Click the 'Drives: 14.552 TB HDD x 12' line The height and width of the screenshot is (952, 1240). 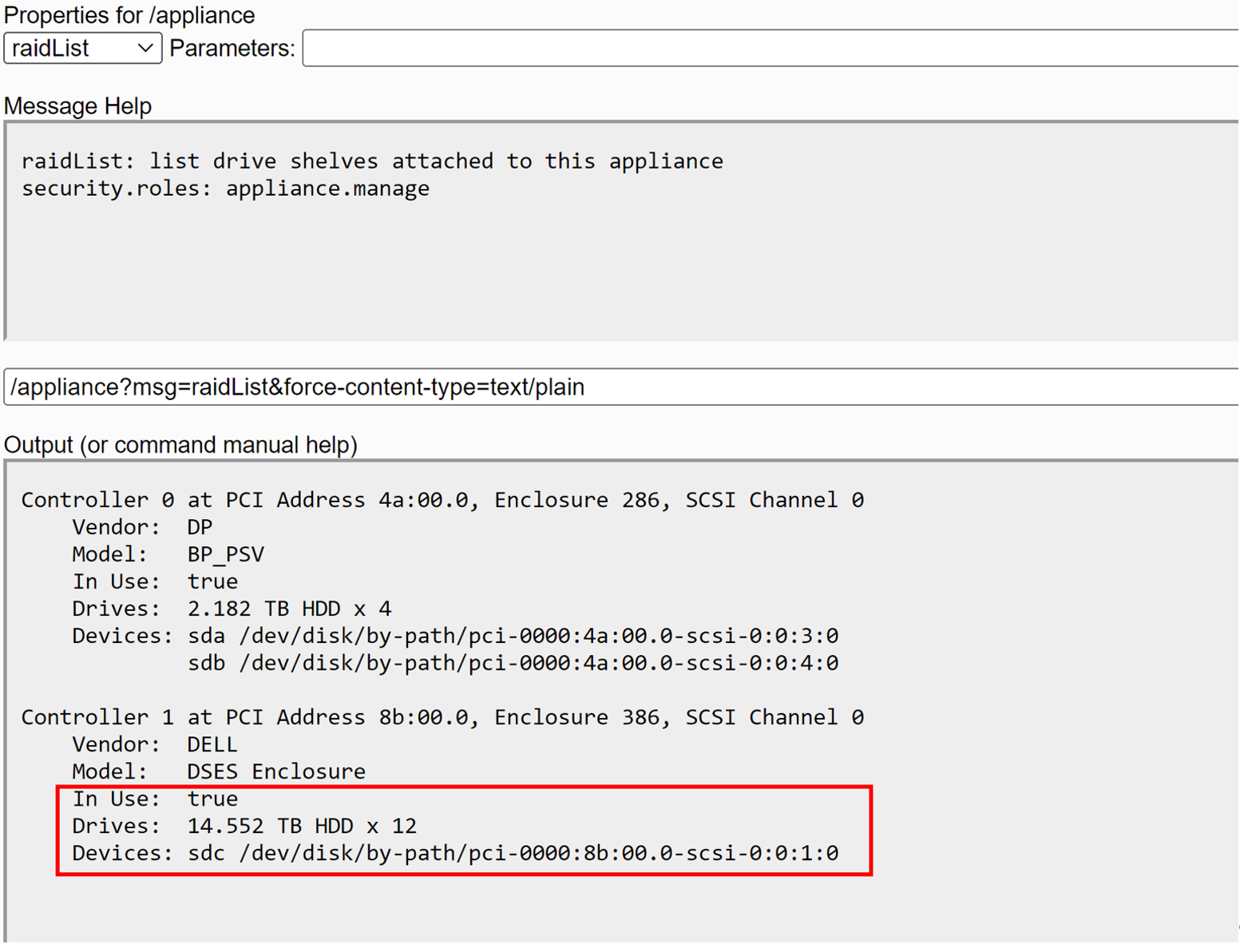(x=244, y=826)
